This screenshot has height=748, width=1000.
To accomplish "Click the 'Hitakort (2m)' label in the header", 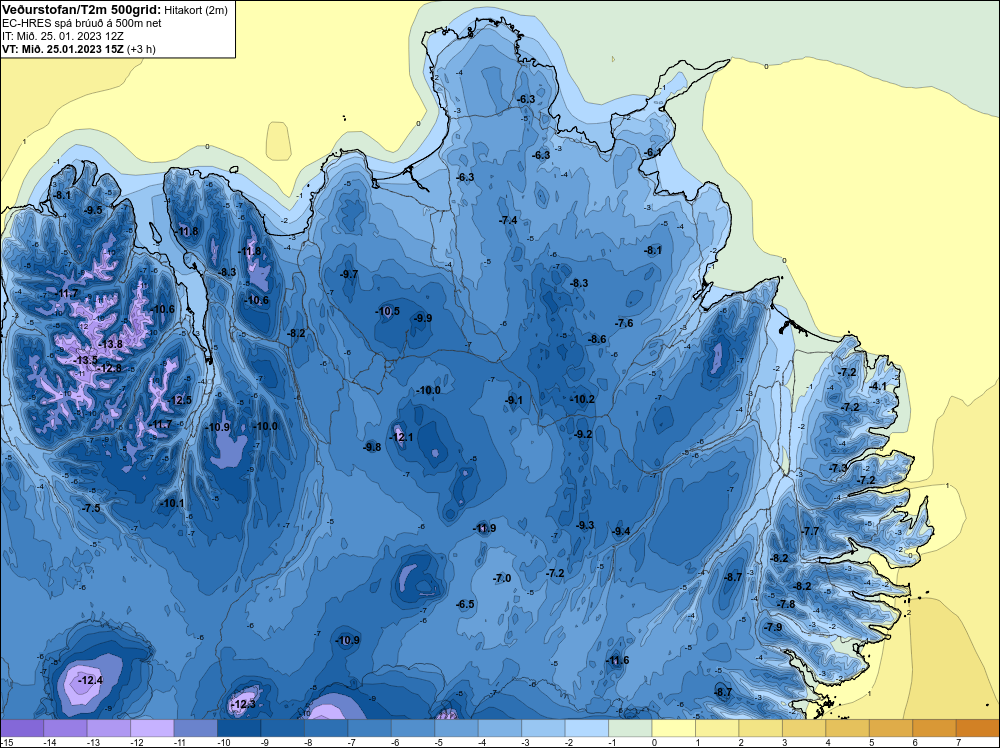I will point(196,10).
